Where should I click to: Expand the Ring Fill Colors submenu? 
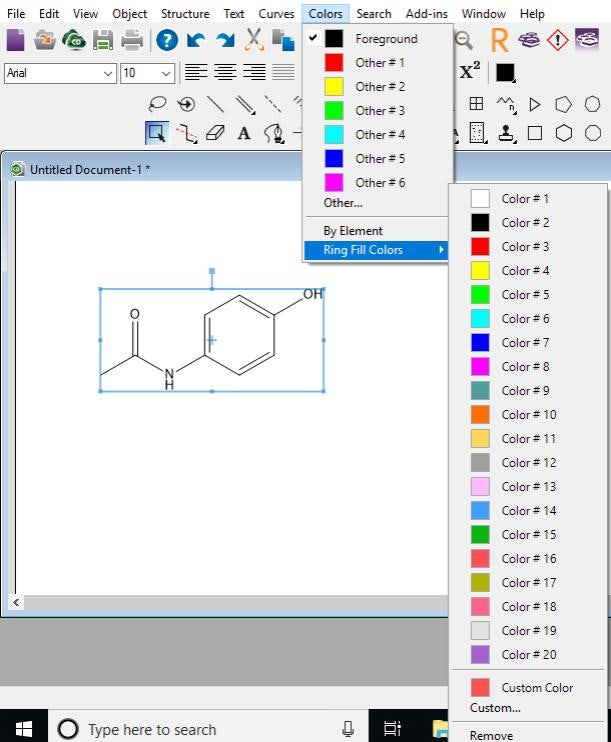pyautogui.click(x=377, y=250)
